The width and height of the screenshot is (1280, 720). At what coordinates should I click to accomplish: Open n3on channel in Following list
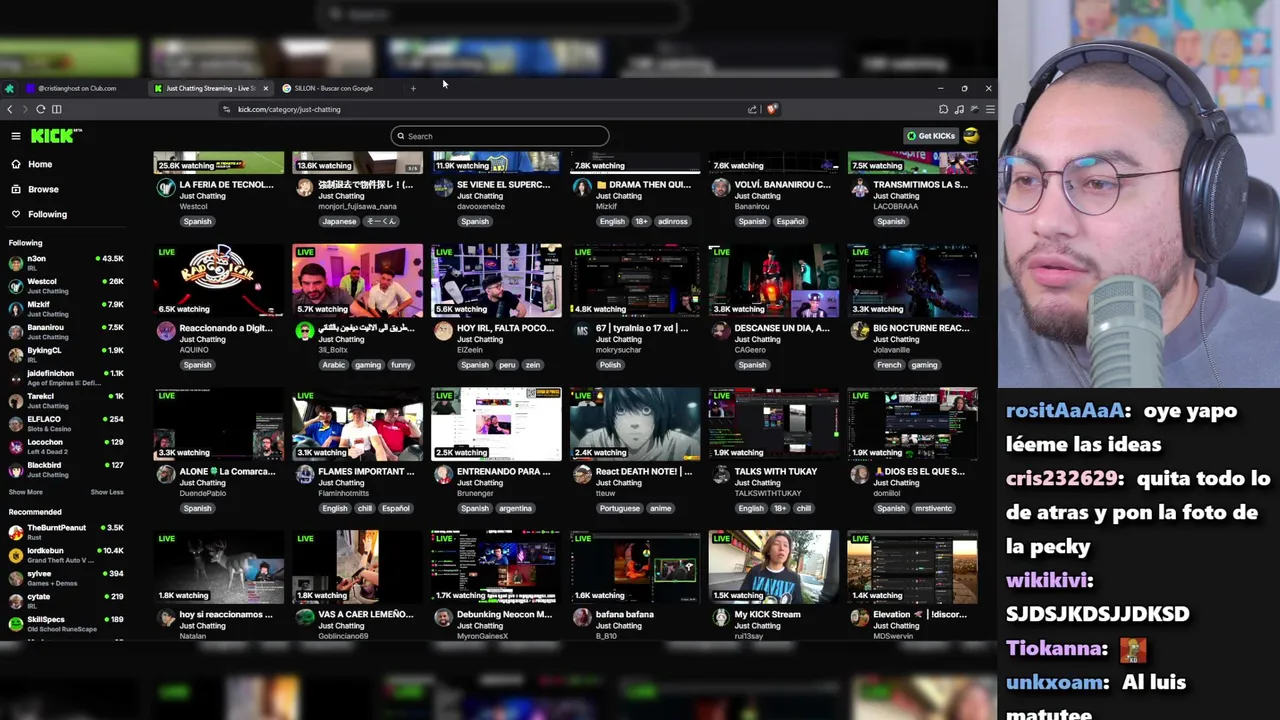click(66, 263)
